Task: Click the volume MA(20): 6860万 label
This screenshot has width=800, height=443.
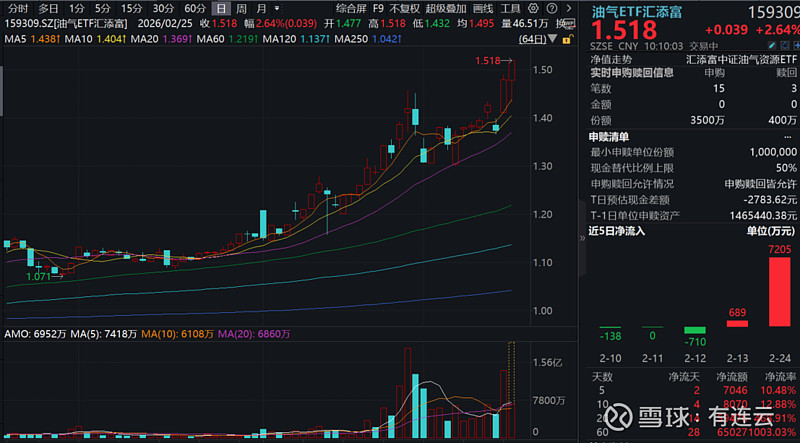Action: point(254,334)
